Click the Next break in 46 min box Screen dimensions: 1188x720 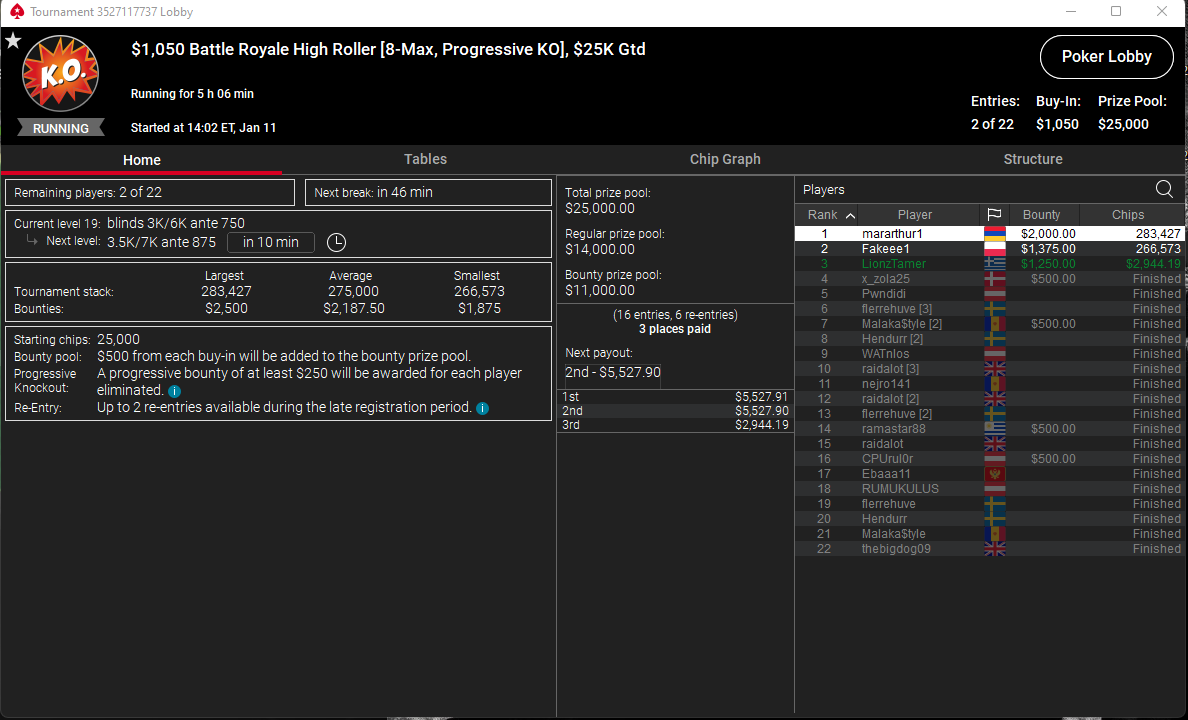[428, 193]
